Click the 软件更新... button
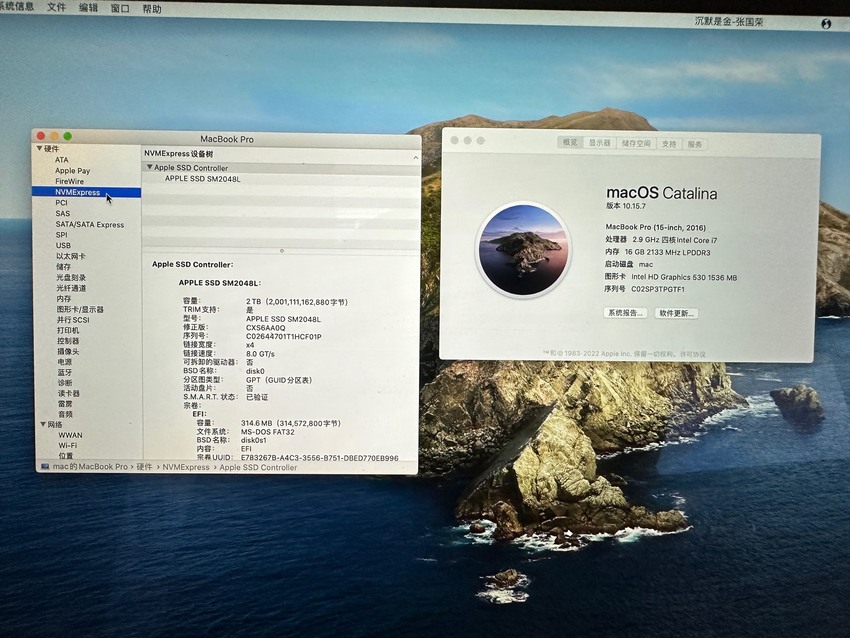850x638 pixels. coord(676,313)
